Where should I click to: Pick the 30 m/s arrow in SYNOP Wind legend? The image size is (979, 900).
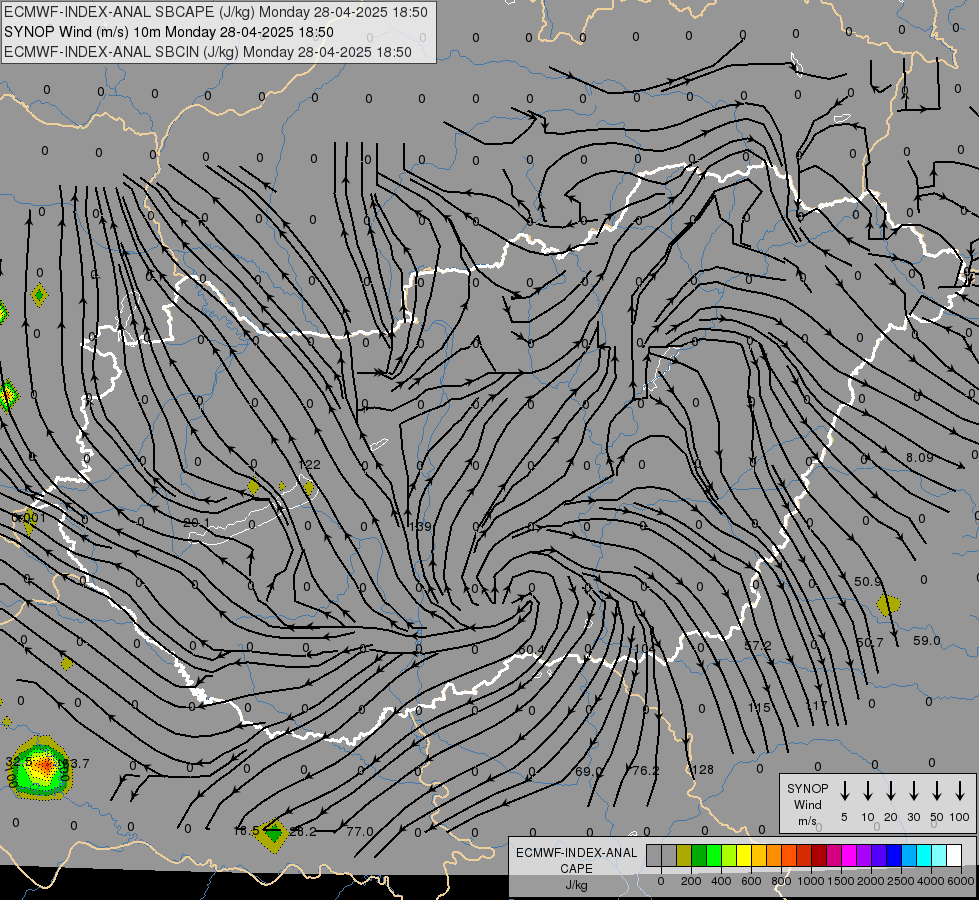pos(913,790)
